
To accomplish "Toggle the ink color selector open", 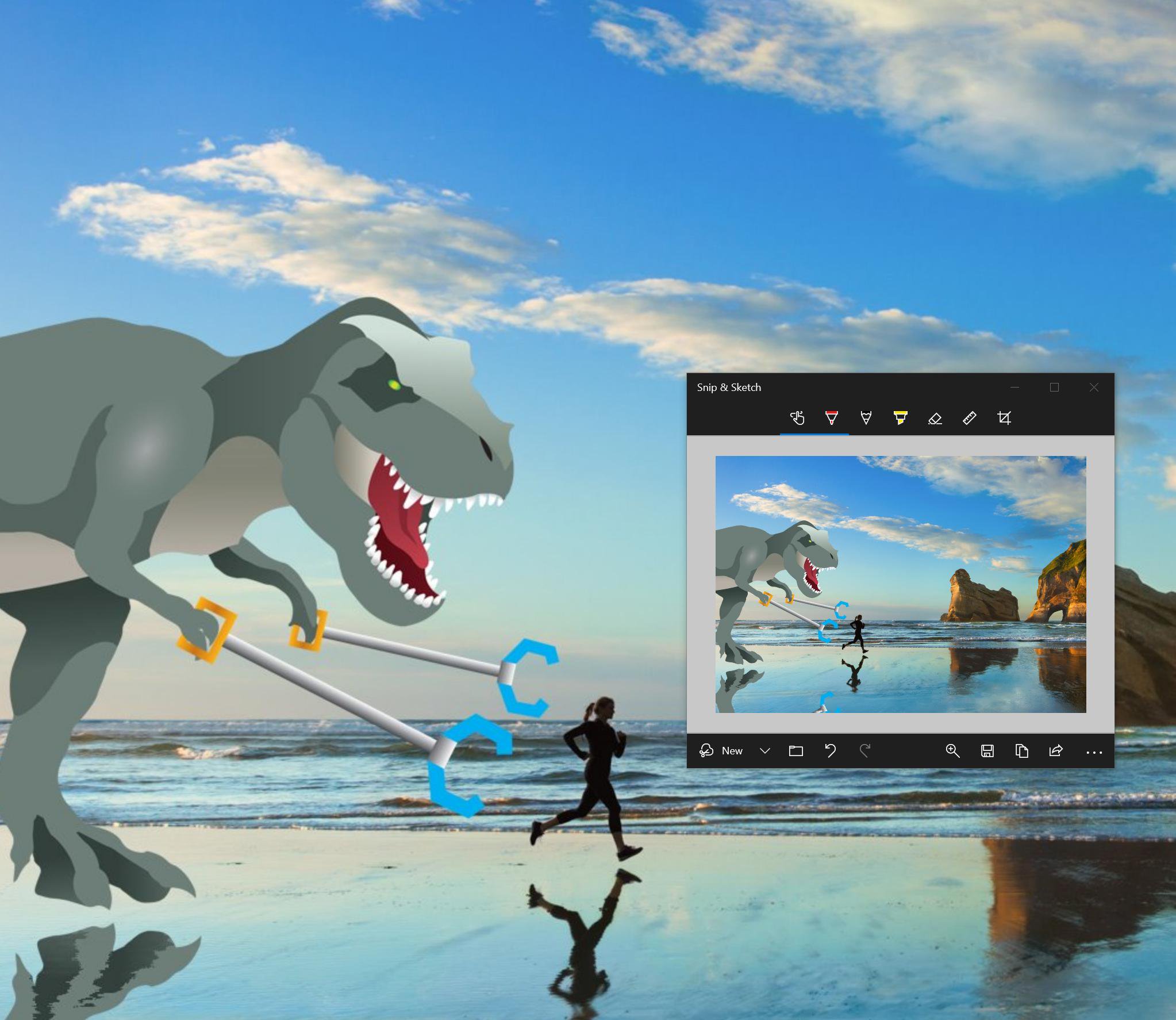I will tap(833, 418).
